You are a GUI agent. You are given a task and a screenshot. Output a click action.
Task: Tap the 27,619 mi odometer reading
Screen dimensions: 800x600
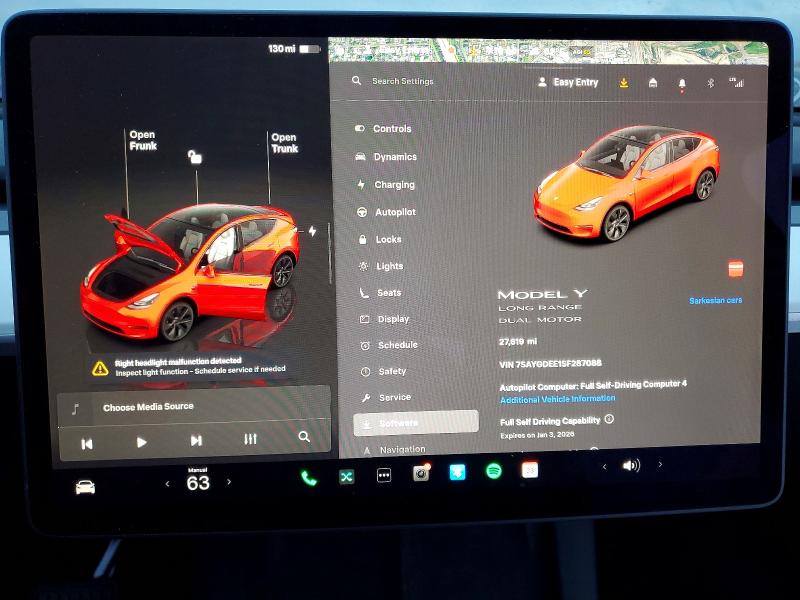(x=518, y=341)
